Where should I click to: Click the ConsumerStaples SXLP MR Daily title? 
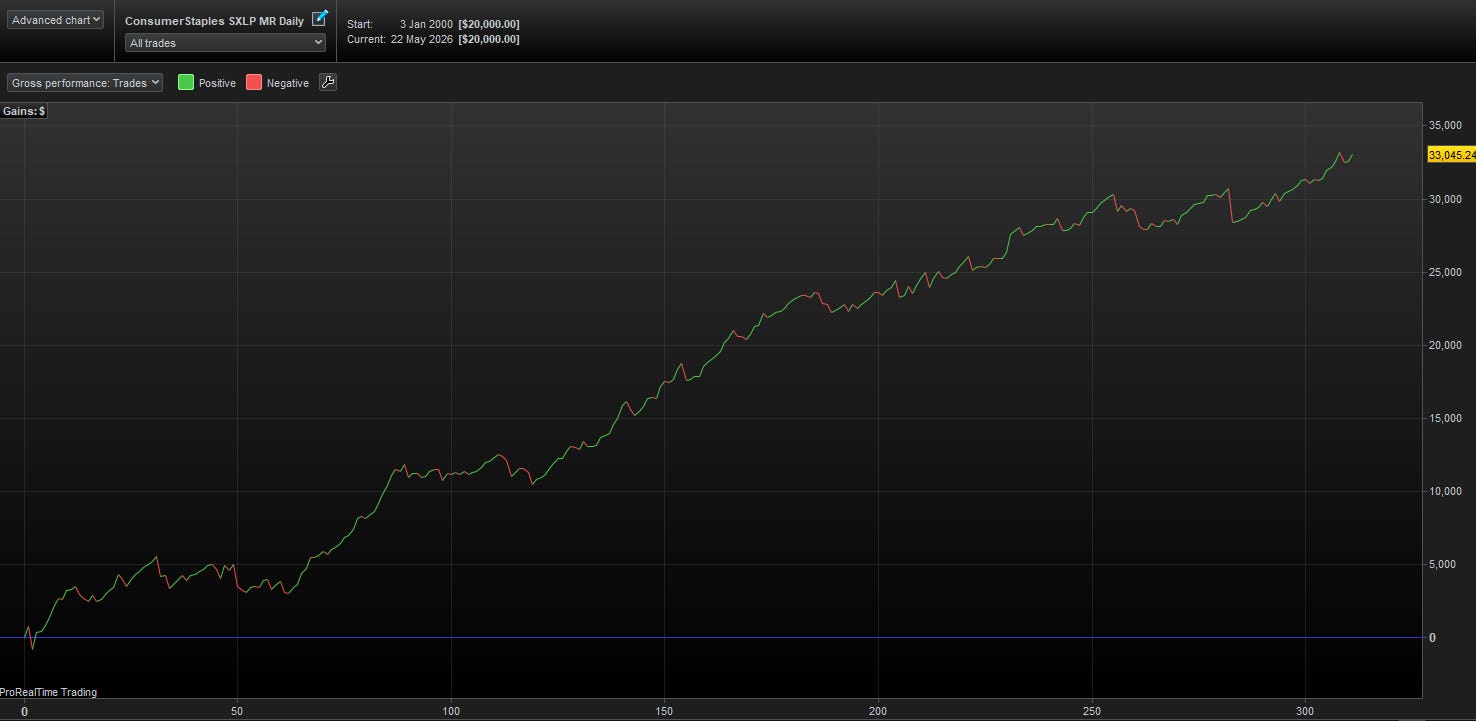click(x=214, y=21)
